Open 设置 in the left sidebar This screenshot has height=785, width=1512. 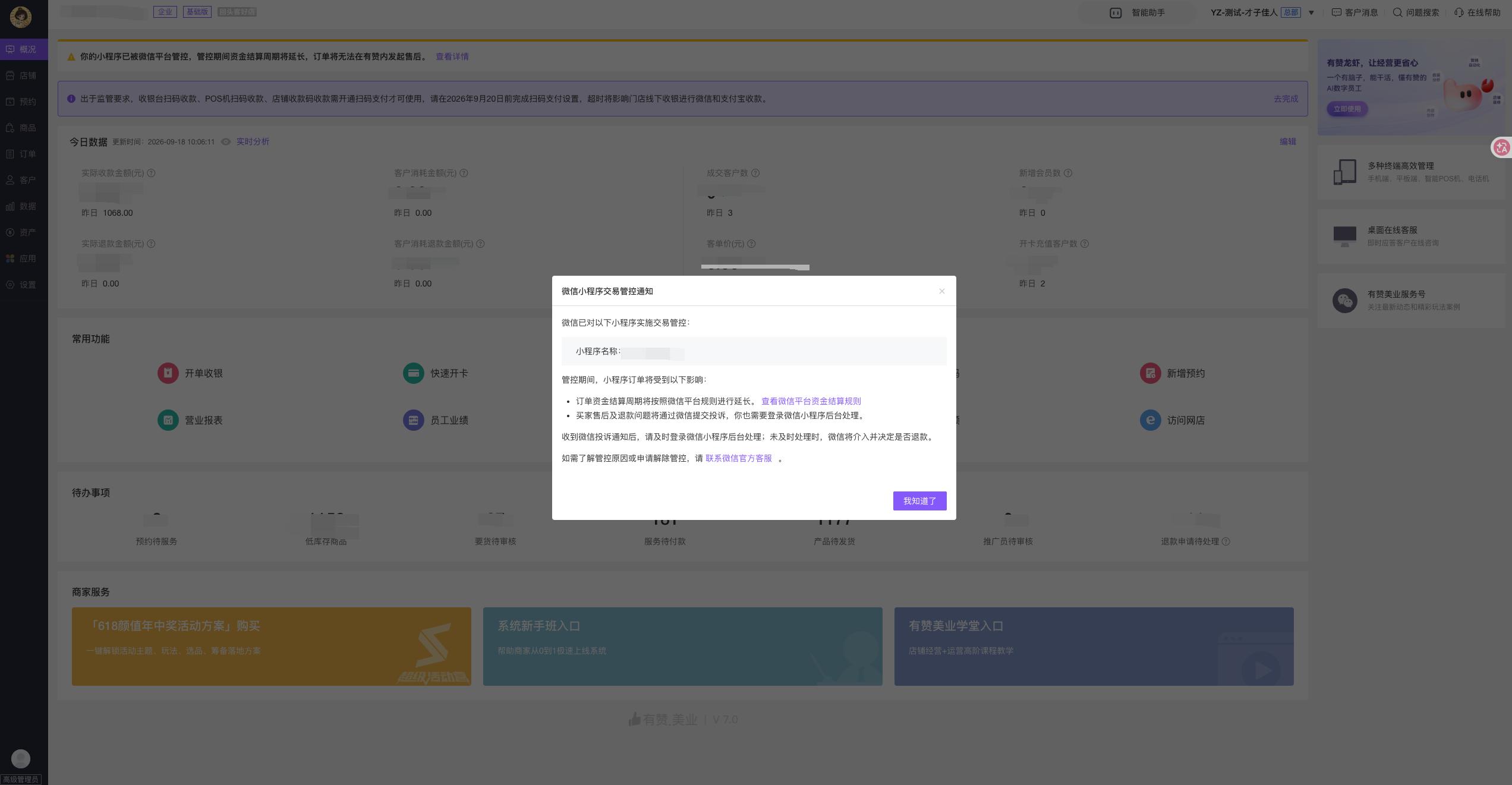click(x=24, y=285)
